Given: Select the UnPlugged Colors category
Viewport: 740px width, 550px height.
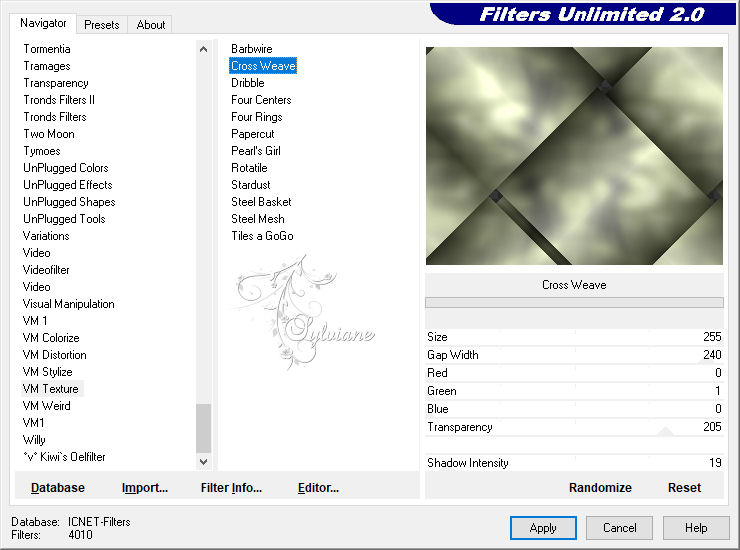Looking at the screenshot, I should pos(66,168).
